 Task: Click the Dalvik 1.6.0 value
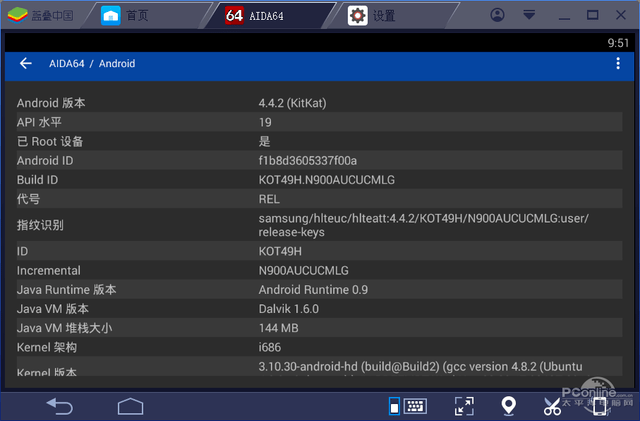[289, 309]
